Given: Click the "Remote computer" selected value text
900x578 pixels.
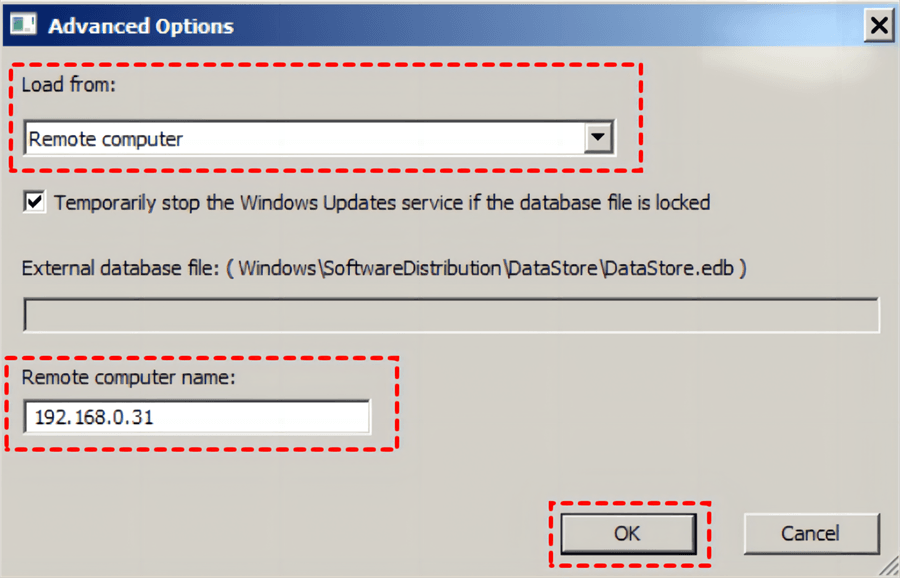Looking at the screenshot, I should coord(106,139).
